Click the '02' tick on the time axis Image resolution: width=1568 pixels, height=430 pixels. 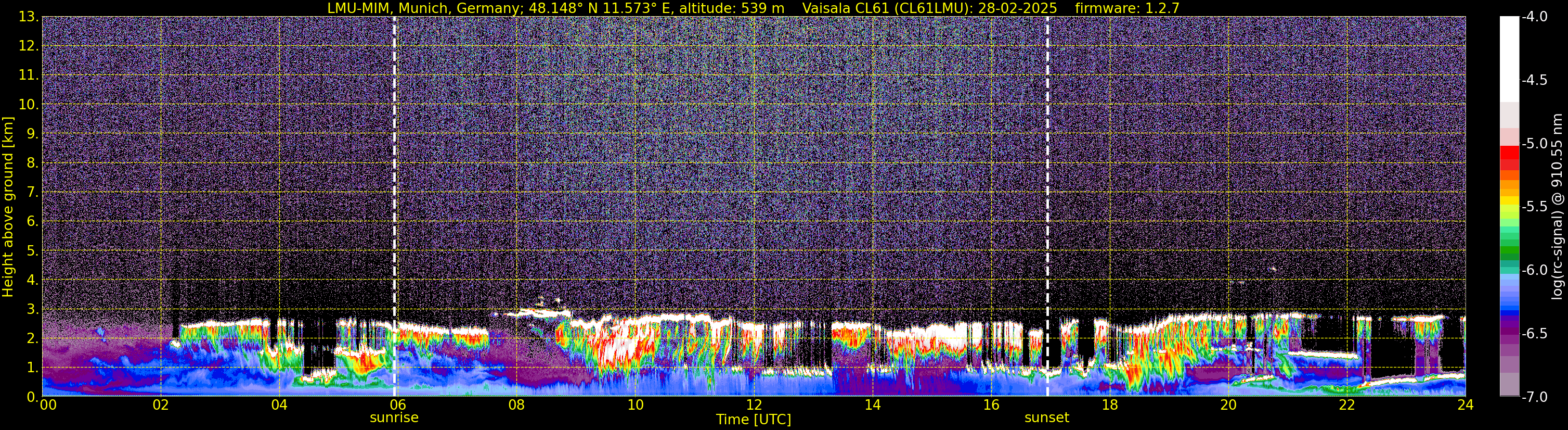point(161,406)
